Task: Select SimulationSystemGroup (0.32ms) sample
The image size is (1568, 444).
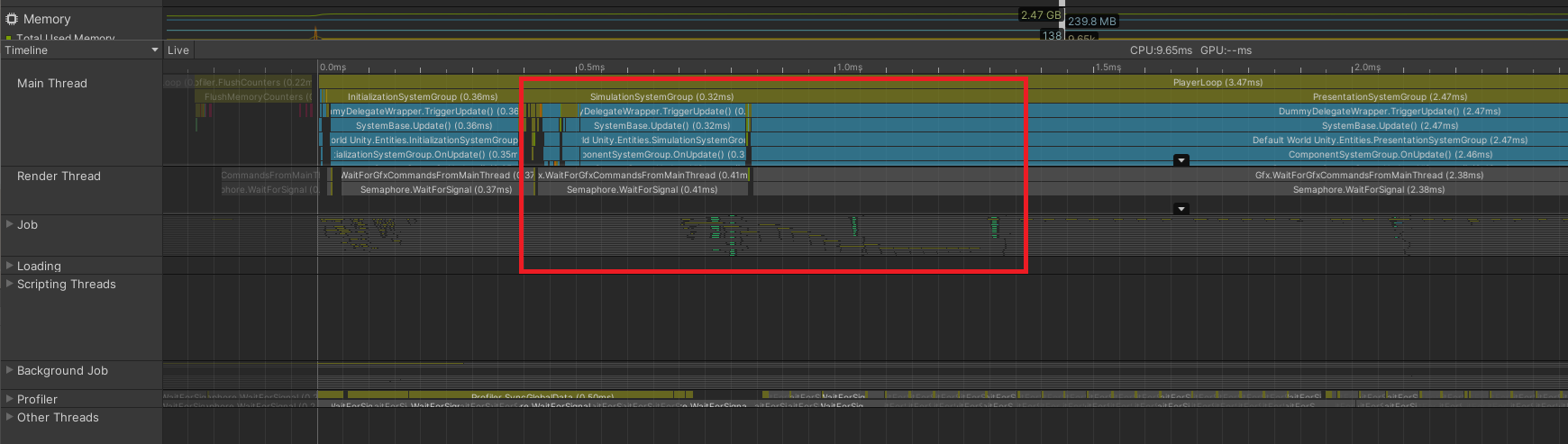Action: click(661, 96)
